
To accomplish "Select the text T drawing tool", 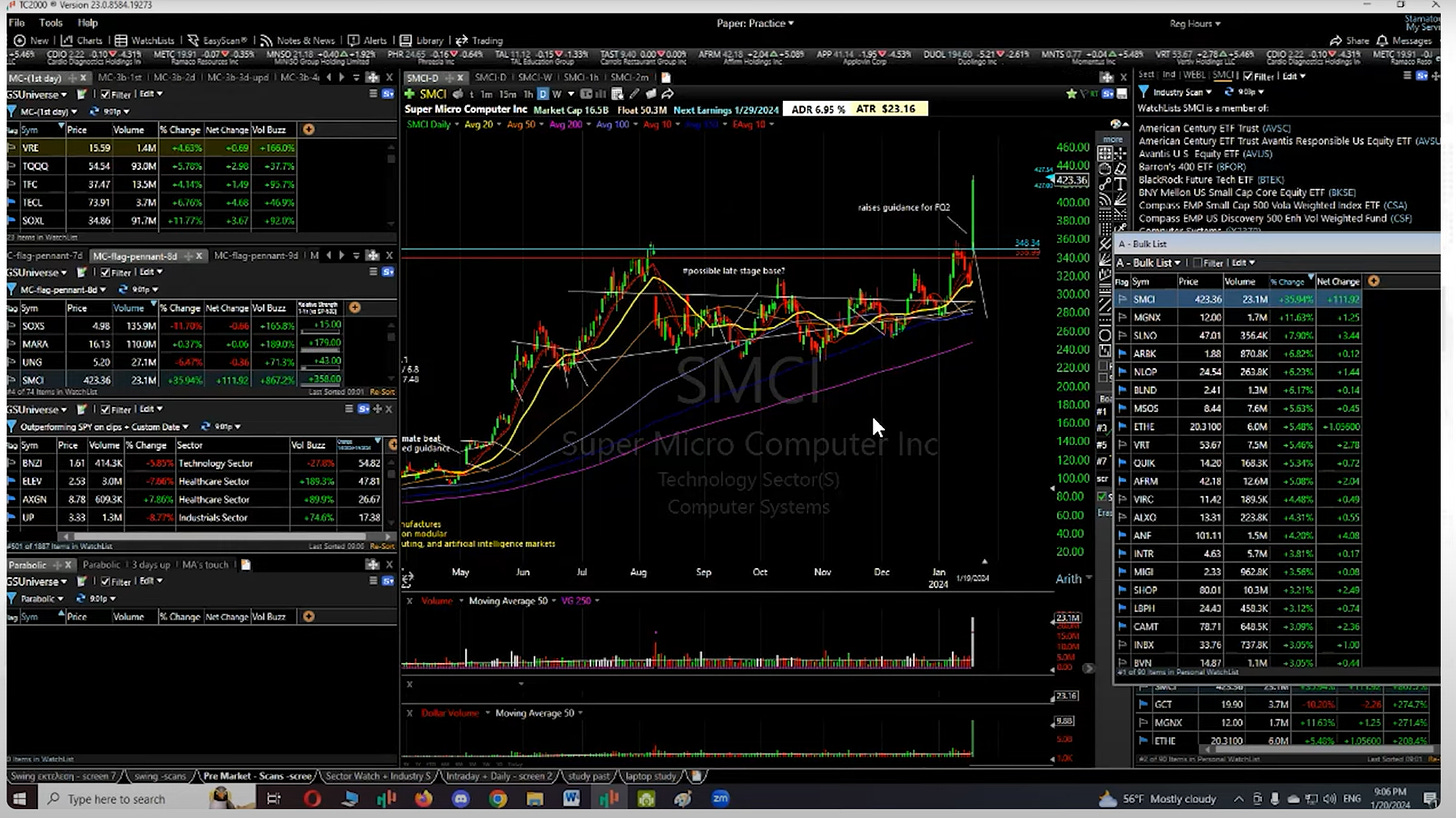I will click(x=1121, y=185).
